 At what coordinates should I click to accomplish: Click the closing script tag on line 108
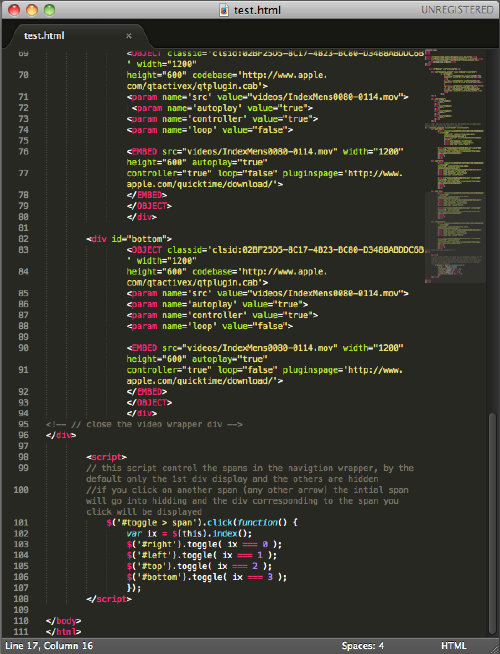point(109,599)
